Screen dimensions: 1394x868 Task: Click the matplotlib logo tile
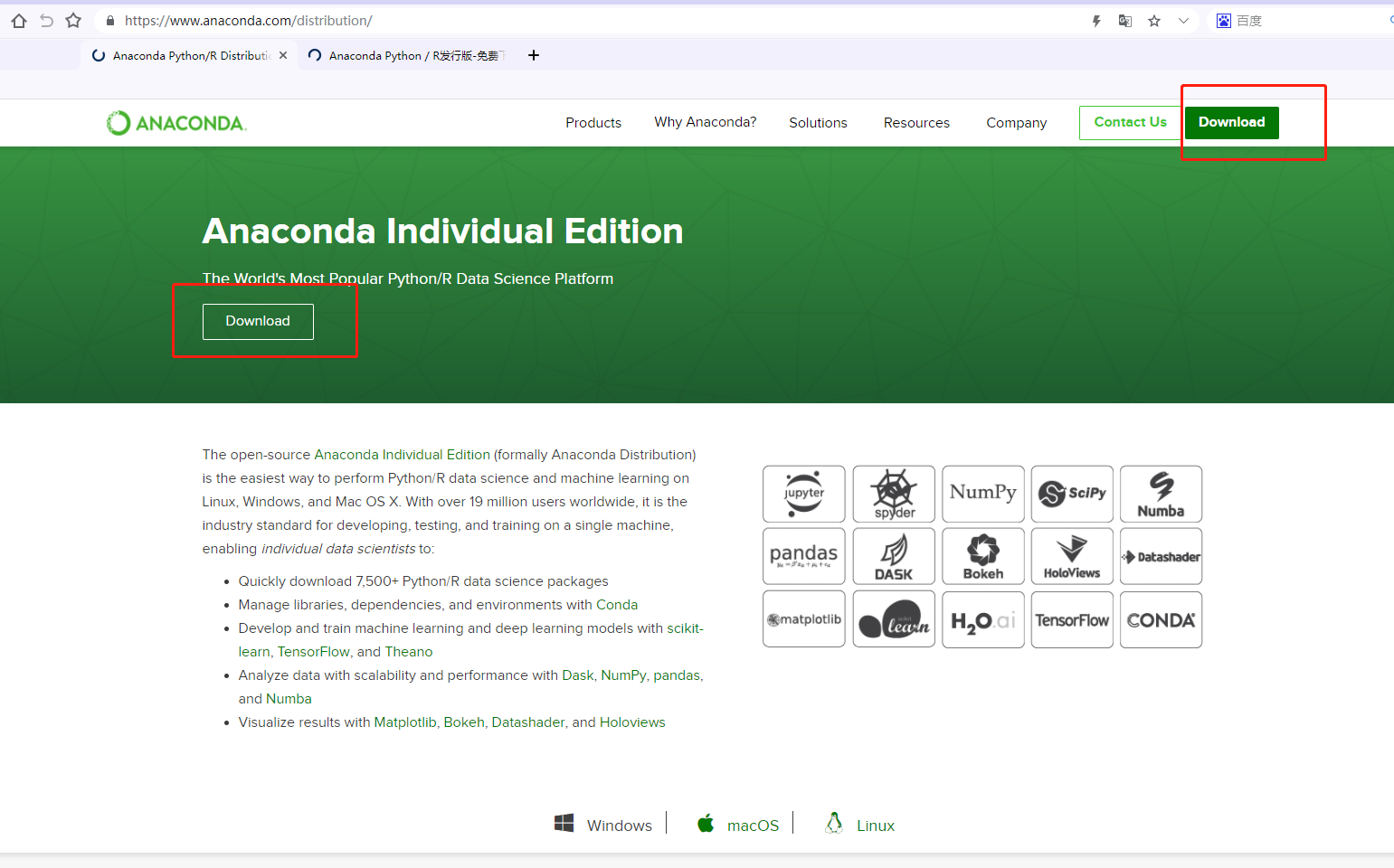tap(804, 619)
